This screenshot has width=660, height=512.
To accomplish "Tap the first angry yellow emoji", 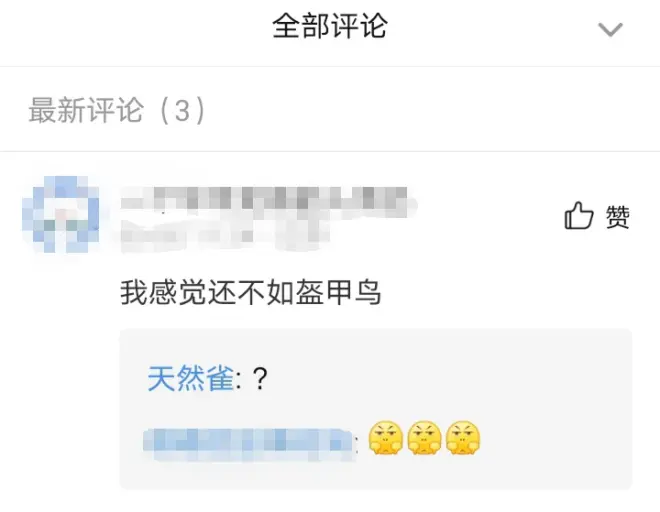I will tap(386, 438).
